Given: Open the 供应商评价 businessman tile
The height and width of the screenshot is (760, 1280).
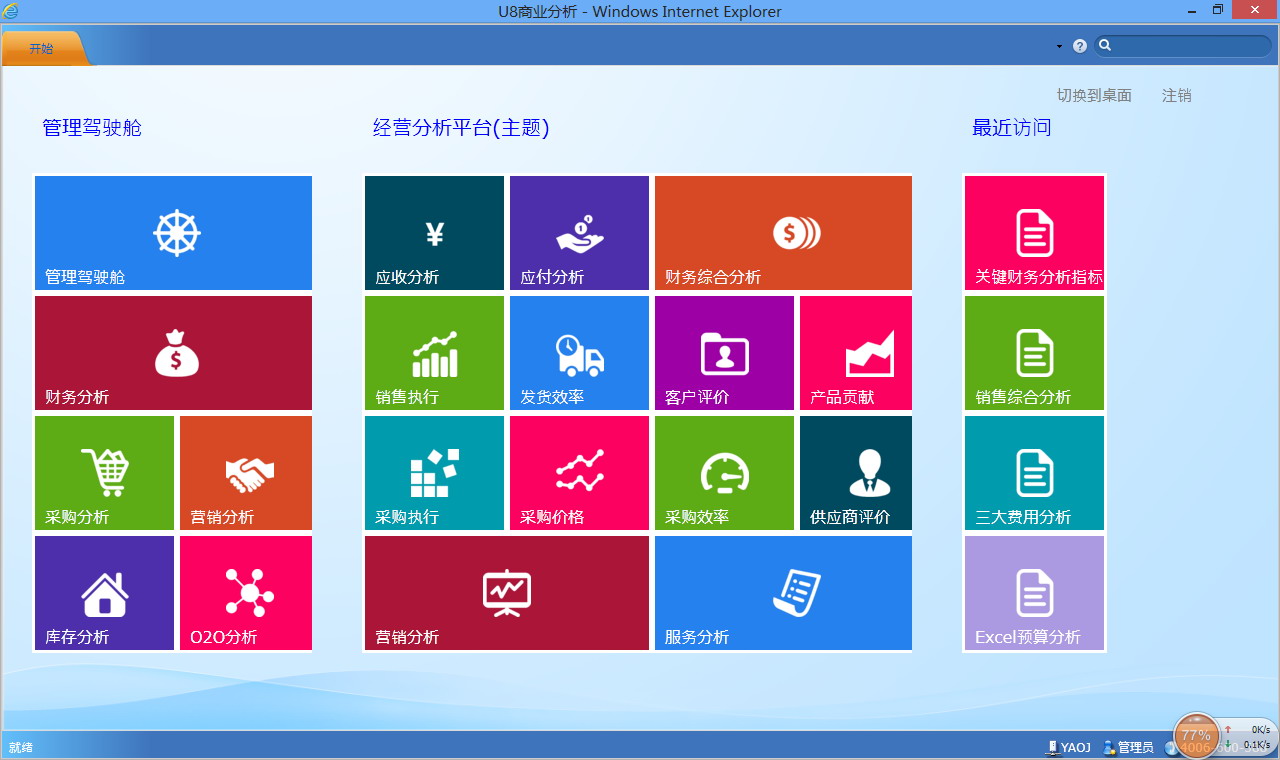Looking at the screenshot, I should [x=856, y=473].
